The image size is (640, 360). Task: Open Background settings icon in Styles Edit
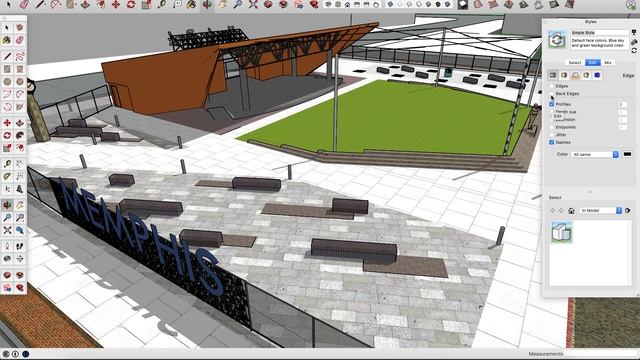point(575,75)
